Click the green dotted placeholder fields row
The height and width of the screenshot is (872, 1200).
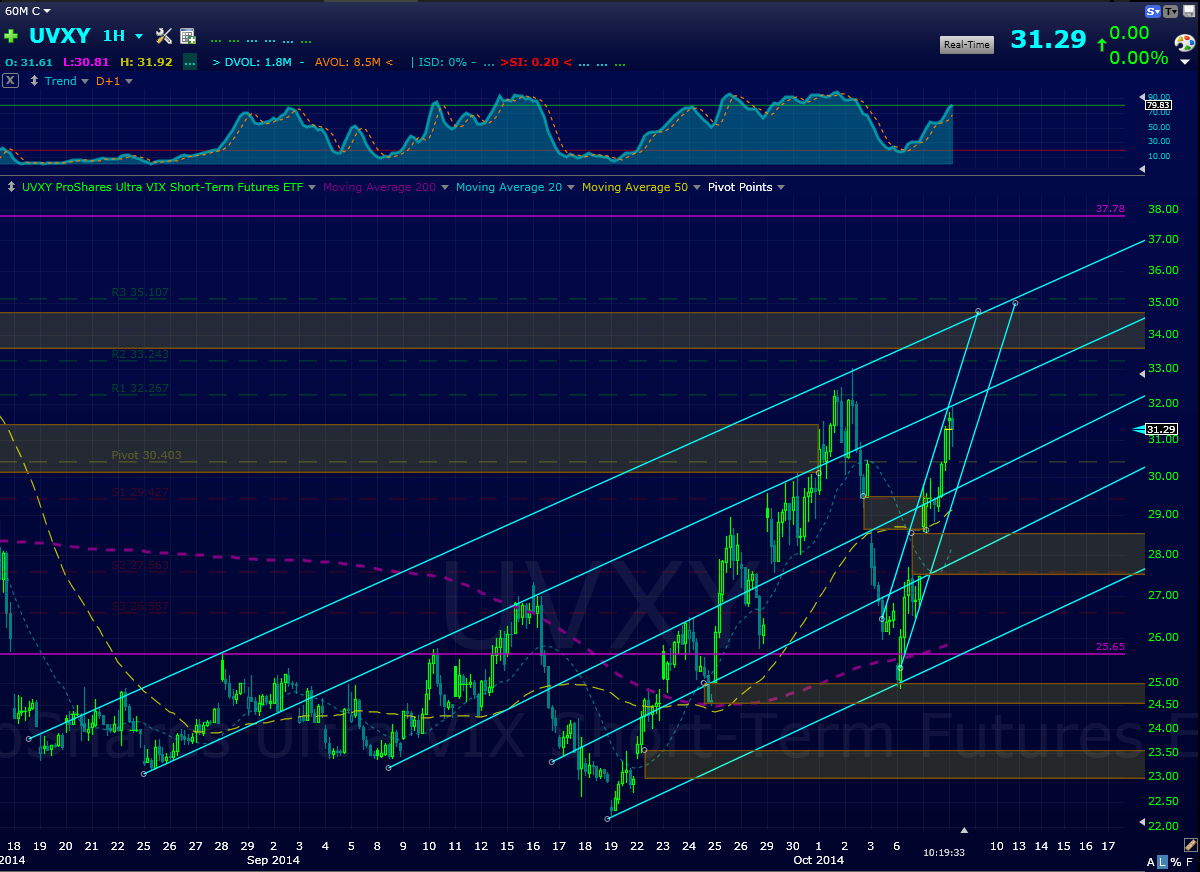tap(261, 40)
